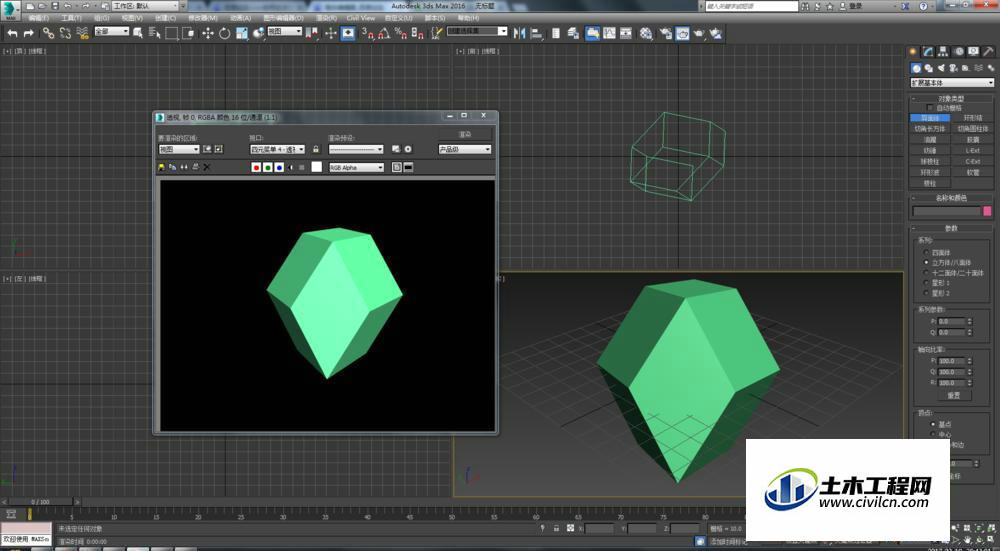This screenshot has height=551, width=1000.
Task: Choose the Rectangular Selection Region tool
Action: [x=172, y=33]
